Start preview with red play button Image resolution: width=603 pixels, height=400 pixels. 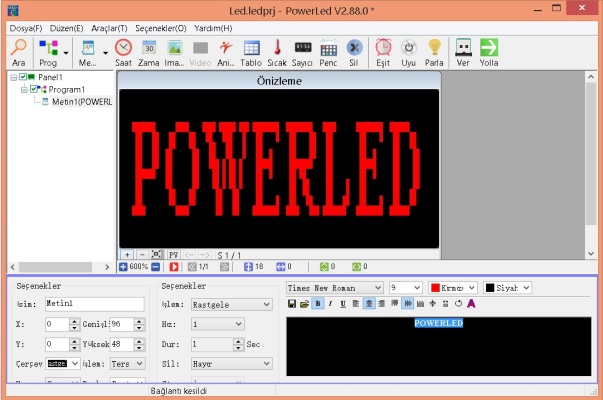(x=174, y=267)
